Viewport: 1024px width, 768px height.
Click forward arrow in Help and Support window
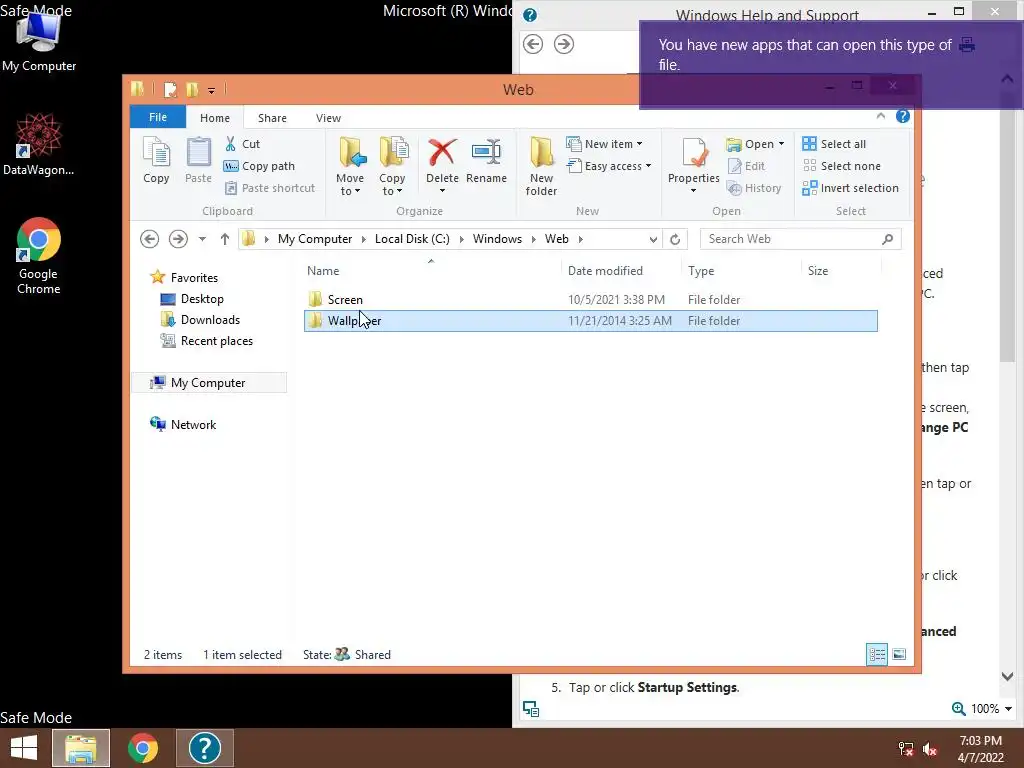tap(564, 44)
